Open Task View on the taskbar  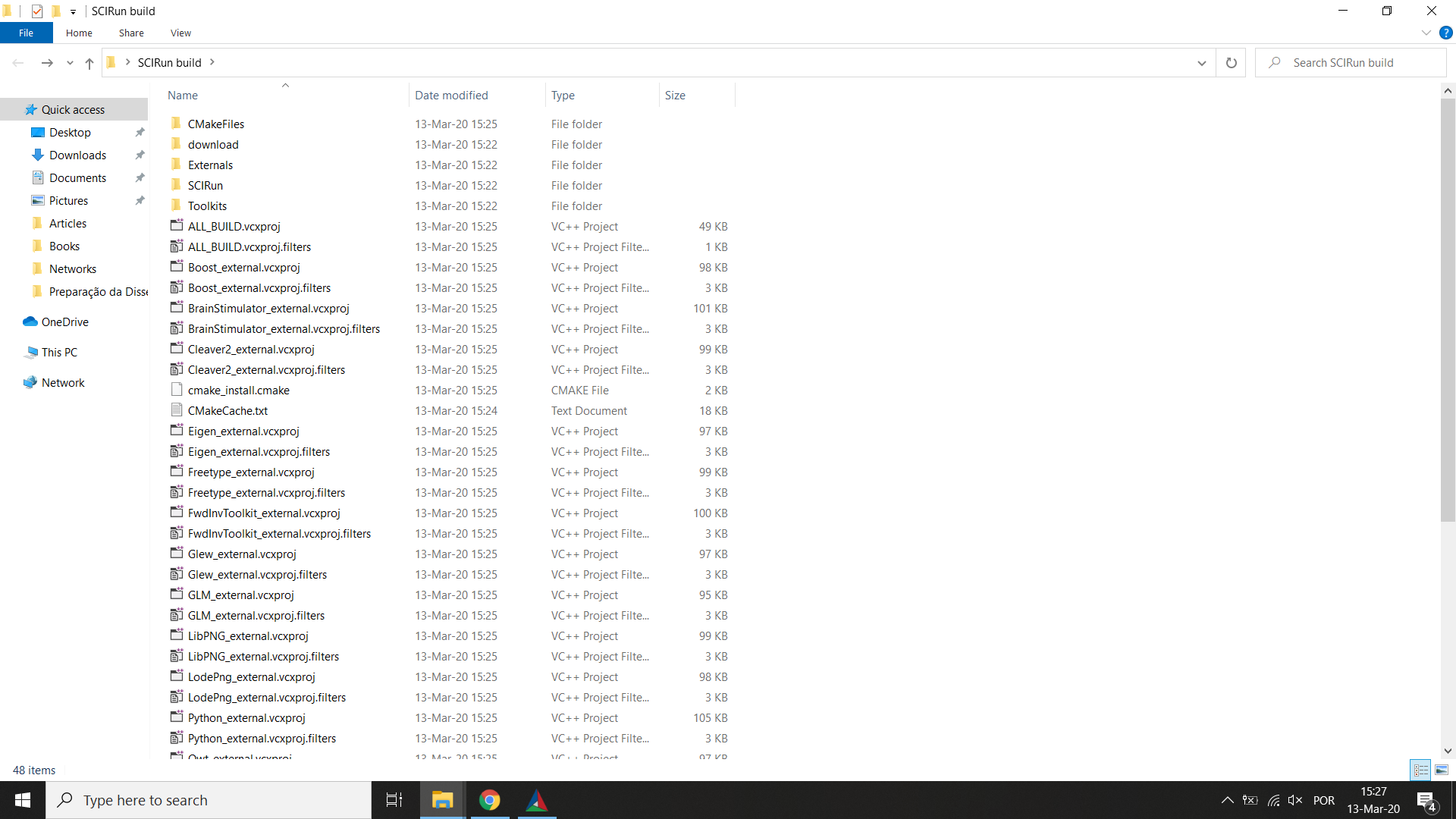coord(394,800)
